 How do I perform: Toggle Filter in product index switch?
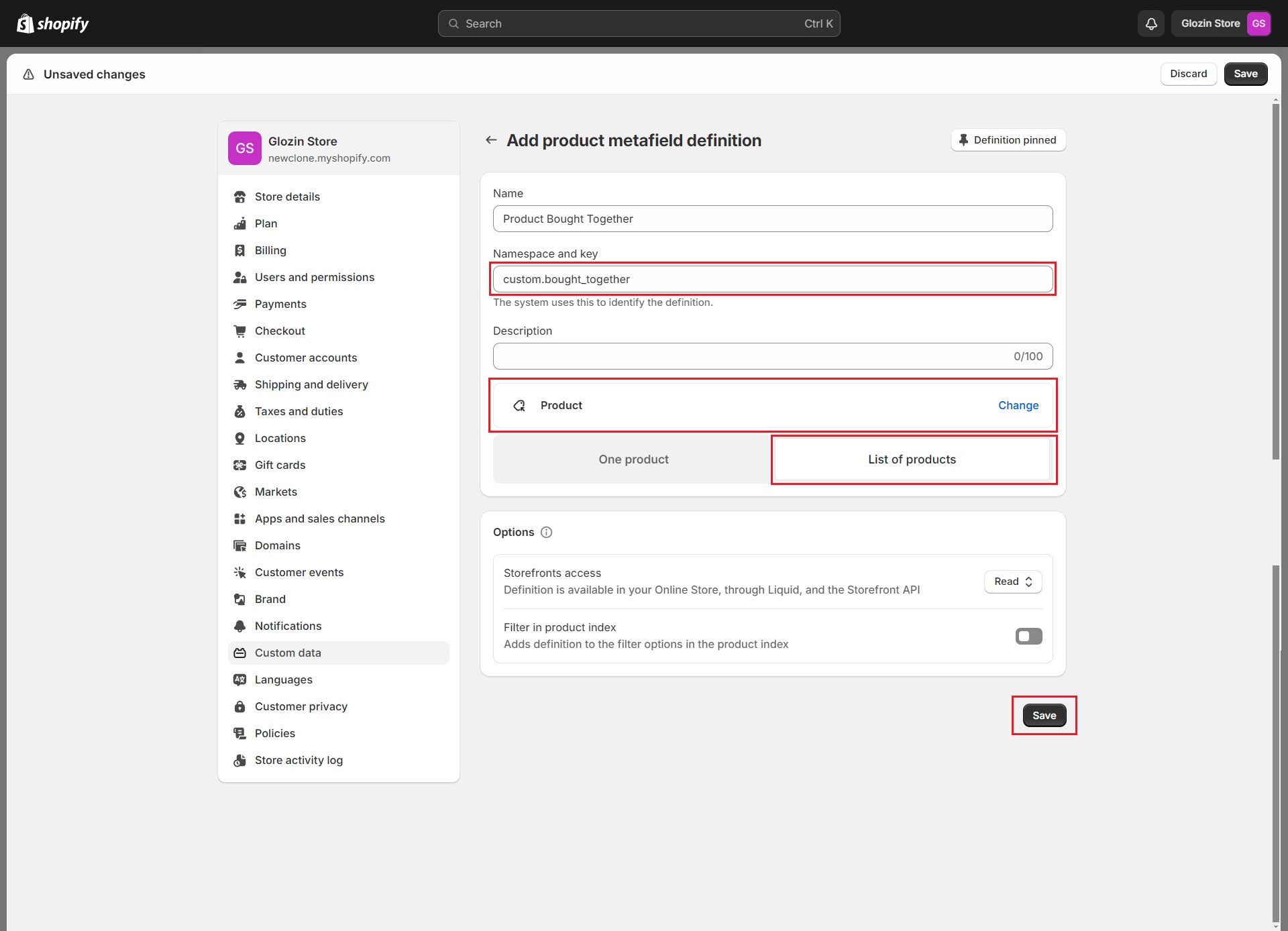coord(1028,636)
